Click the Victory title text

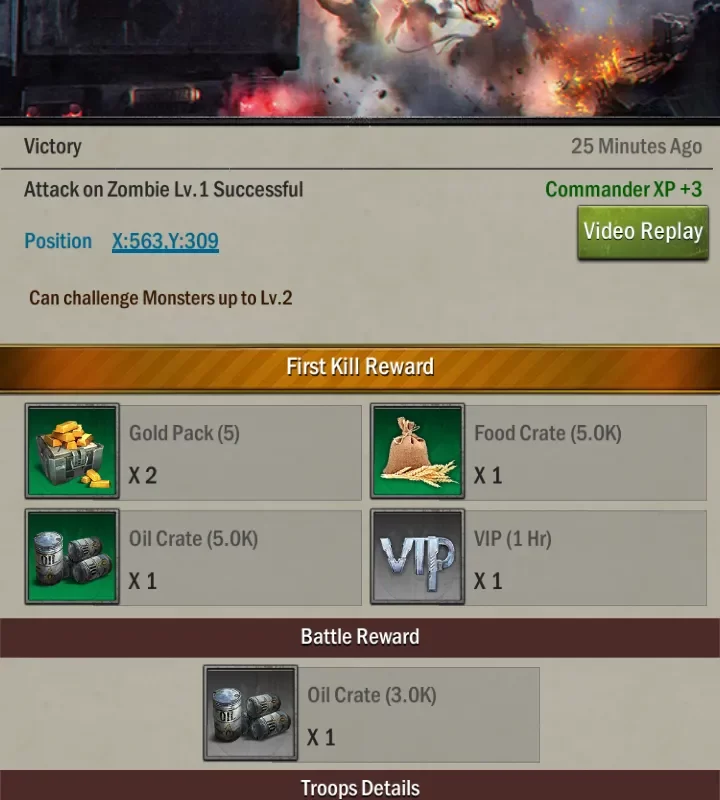pos(53,146)
